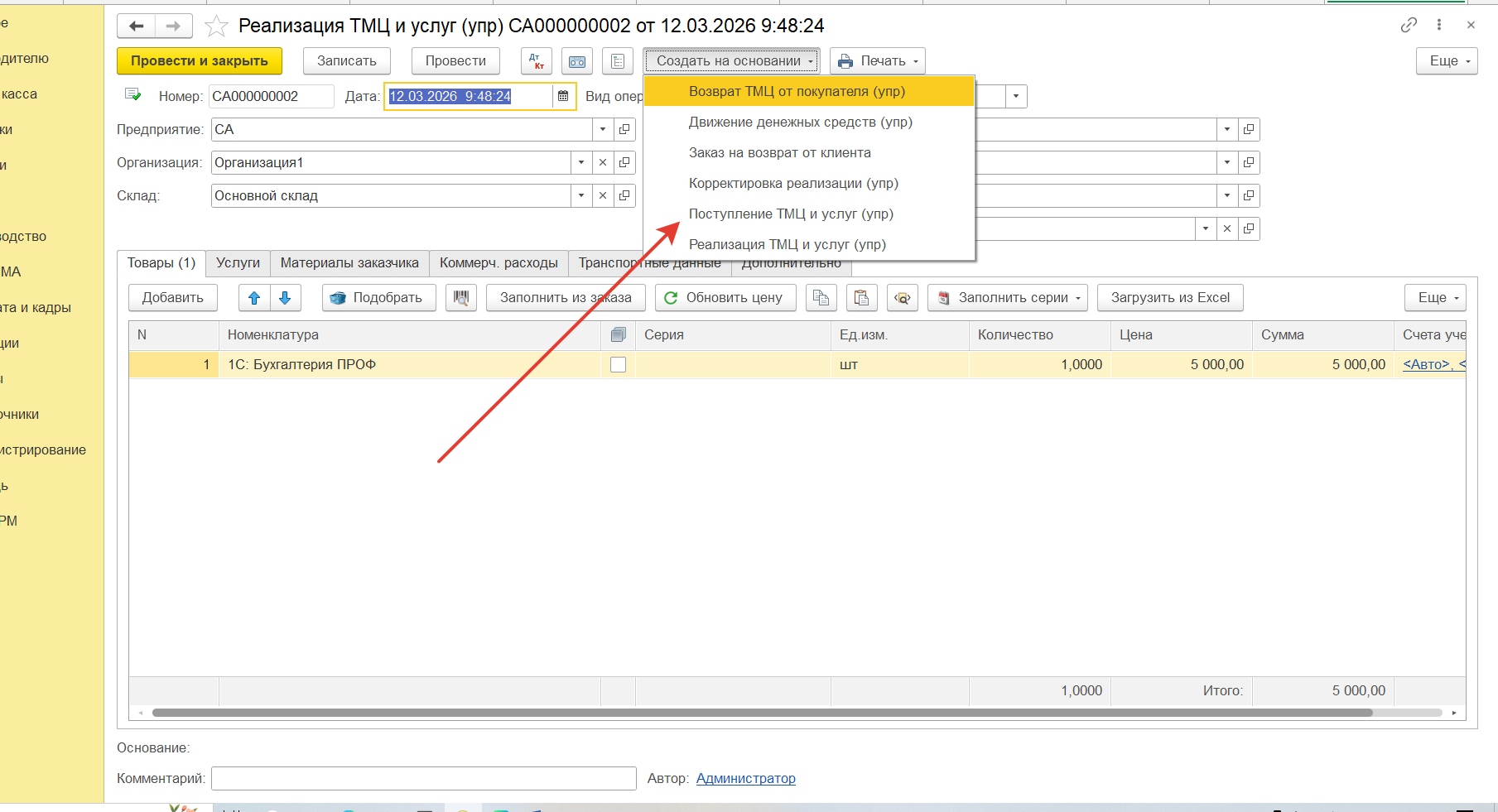Clear Склад field with X
The width and height of the screenshot is (1498, 812).
603,195
